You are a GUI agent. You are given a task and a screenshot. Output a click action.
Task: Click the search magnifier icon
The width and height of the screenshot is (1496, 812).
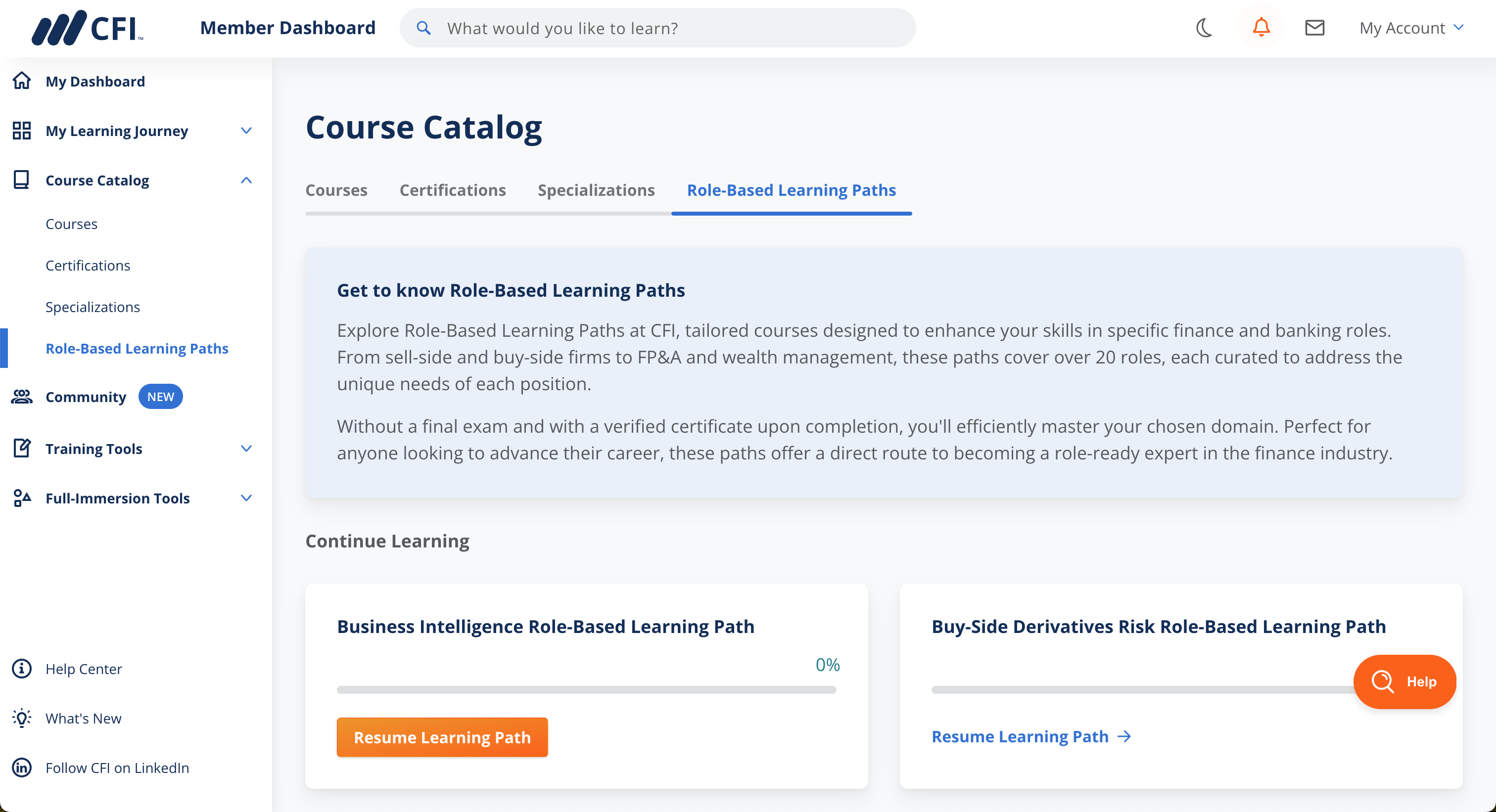coord(424,28)
